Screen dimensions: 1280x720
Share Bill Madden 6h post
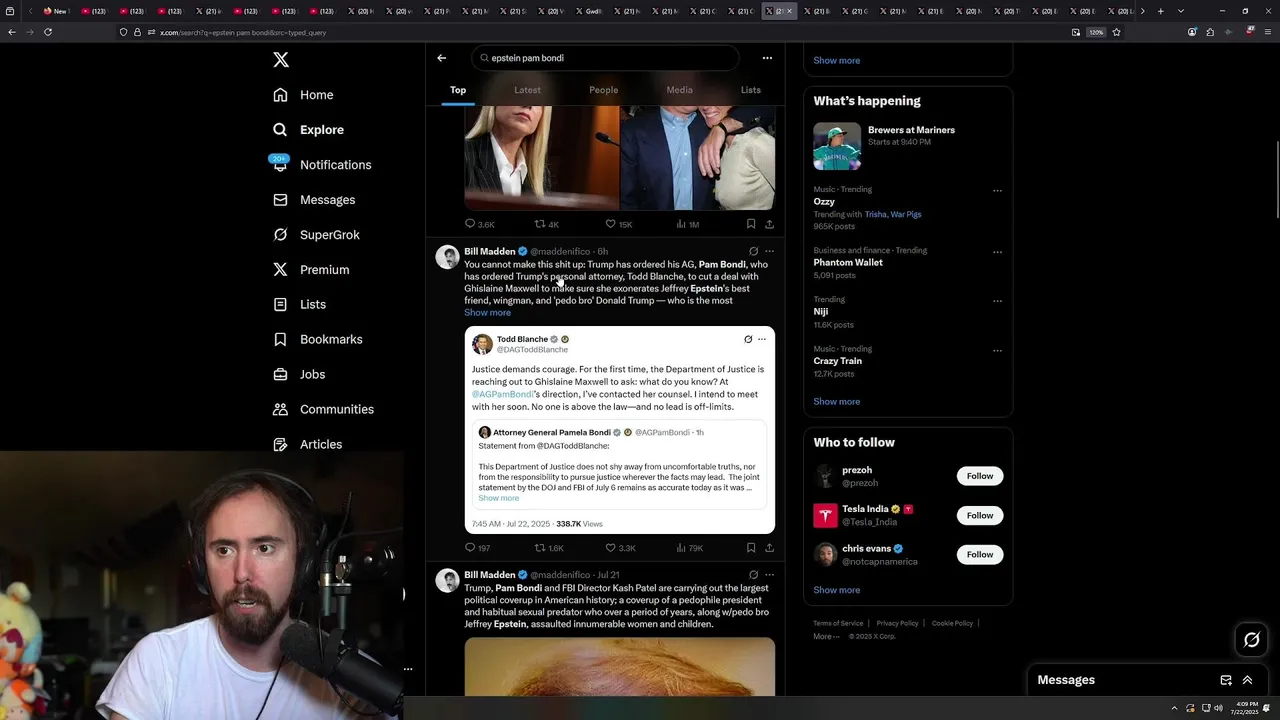769,548
